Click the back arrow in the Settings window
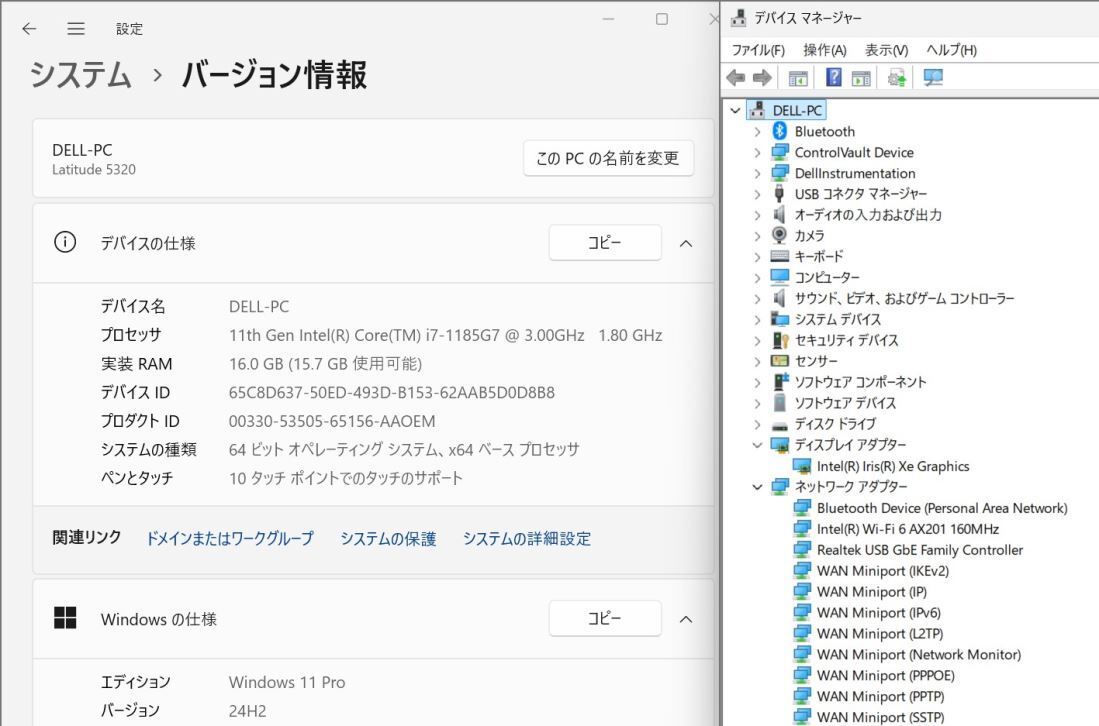This screenshot has width=1099, height=726. click(x=28, y=29)
